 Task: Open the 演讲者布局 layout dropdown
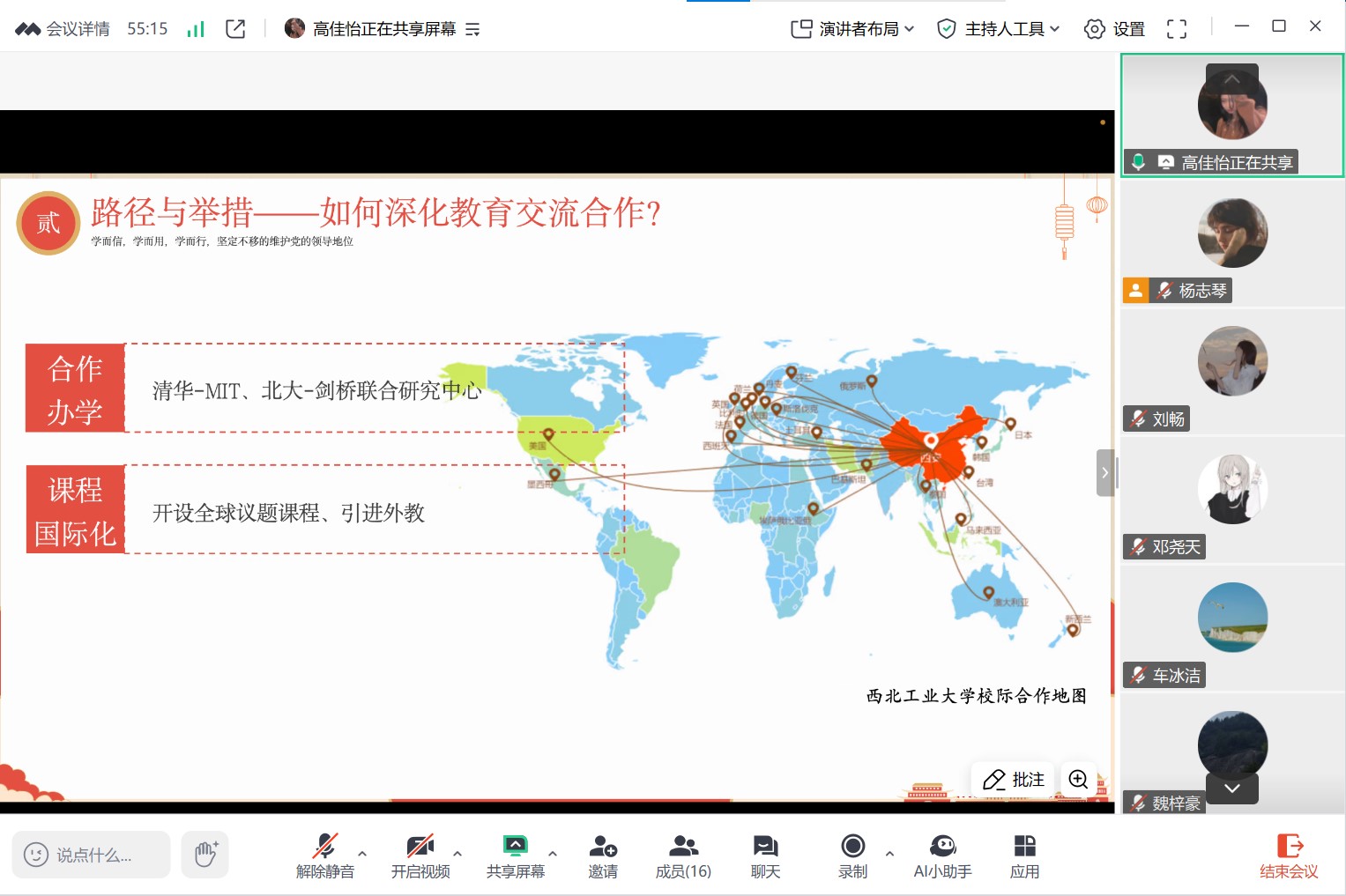pyautogui.click(x=851, y=28)
